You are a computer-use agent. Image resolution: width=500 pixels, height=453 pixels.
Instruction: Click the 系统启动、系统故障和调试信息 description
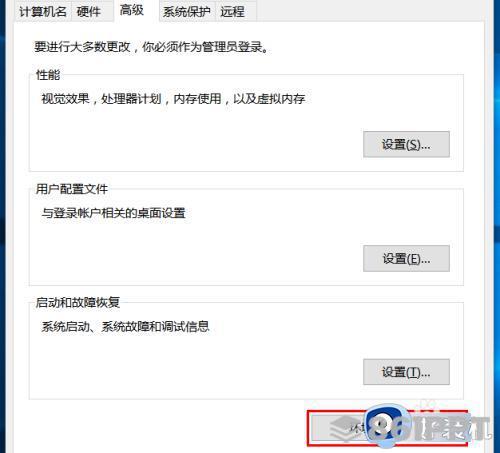pos(125,326)
